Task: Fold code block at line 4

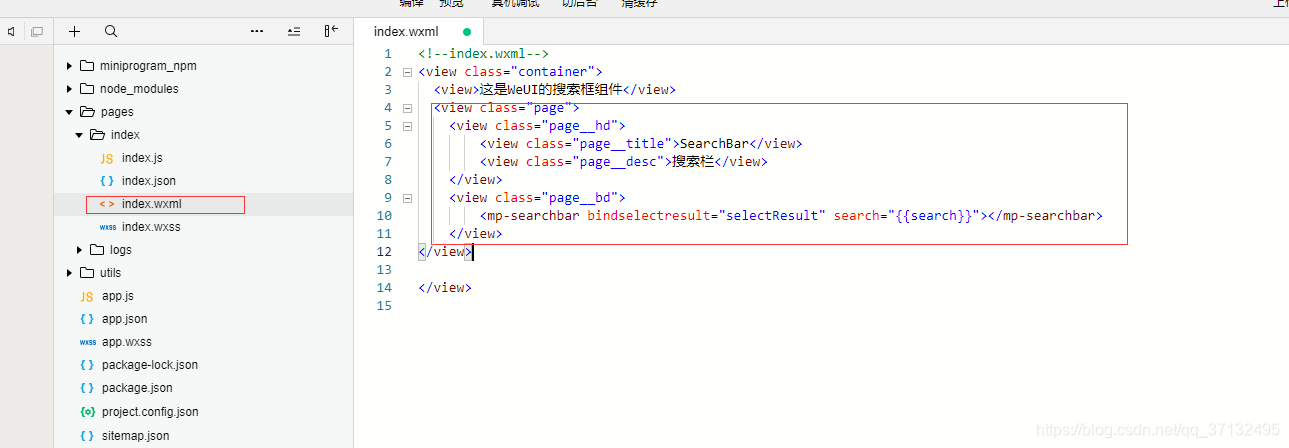Action: click(x=407, y=108)
